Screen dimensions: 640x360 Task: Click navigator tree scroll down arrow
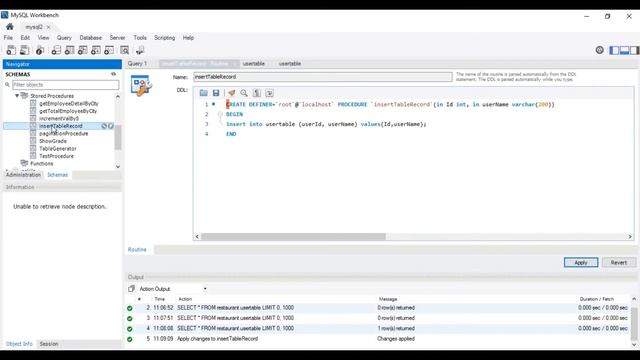[118, 167]
